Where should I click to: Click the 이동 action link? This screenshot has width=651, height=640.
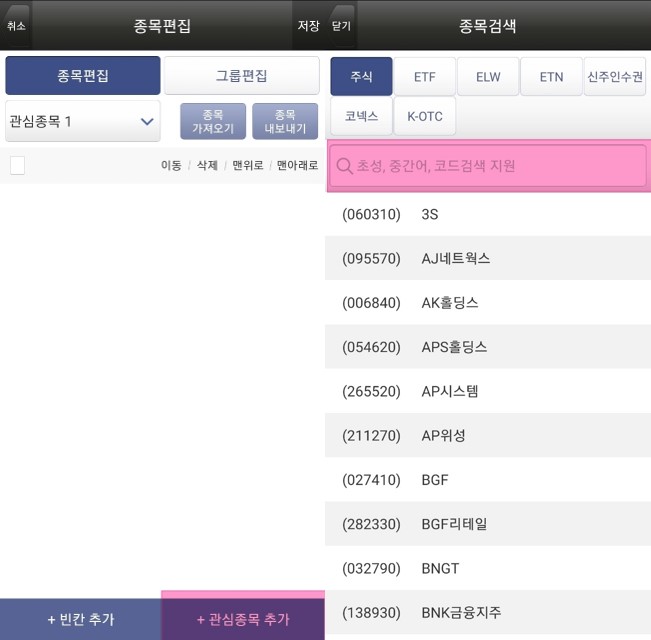(x=171, y=165)
